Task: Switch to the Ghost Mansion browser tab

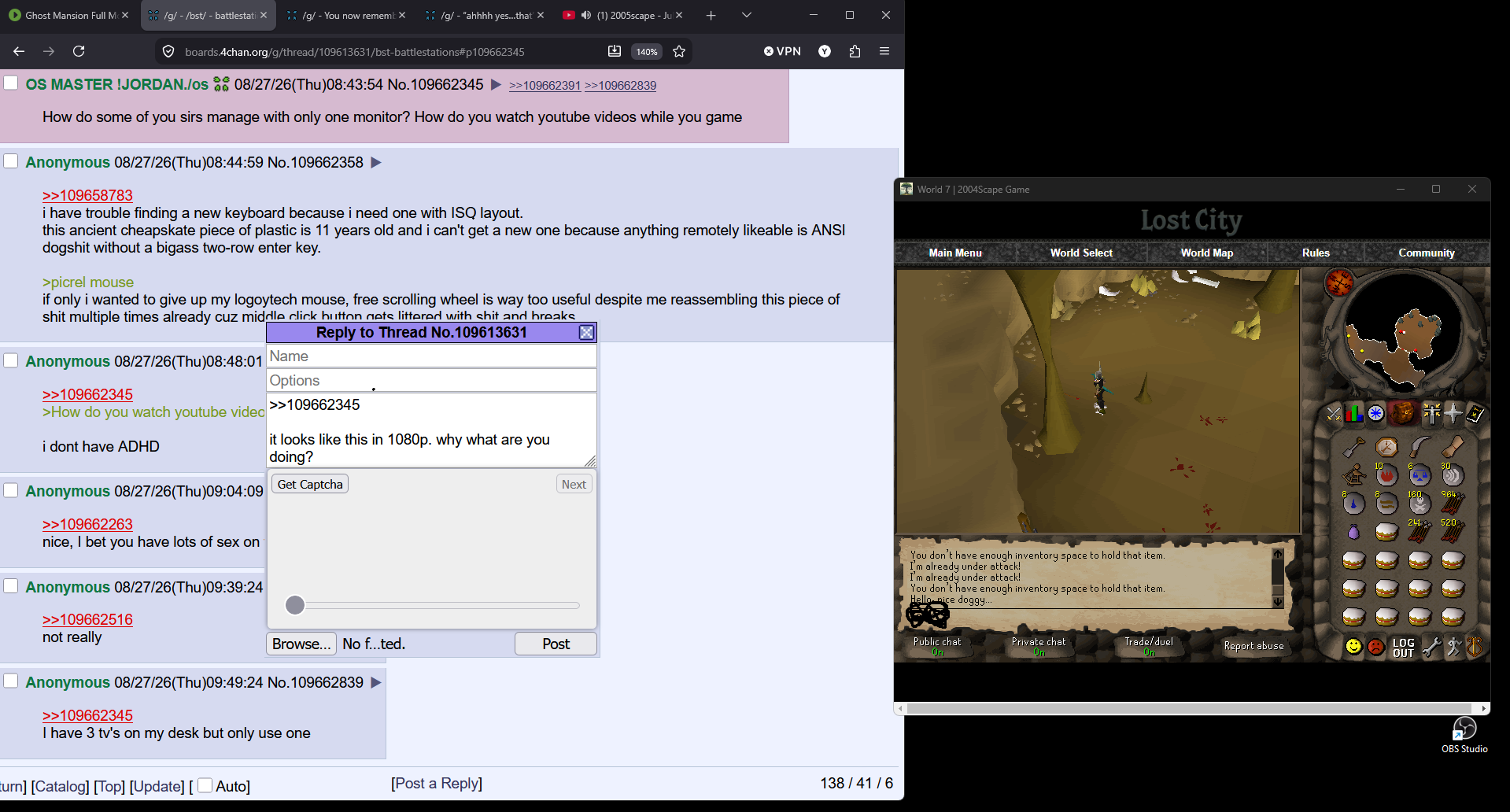Action: (x=69, y=15)
